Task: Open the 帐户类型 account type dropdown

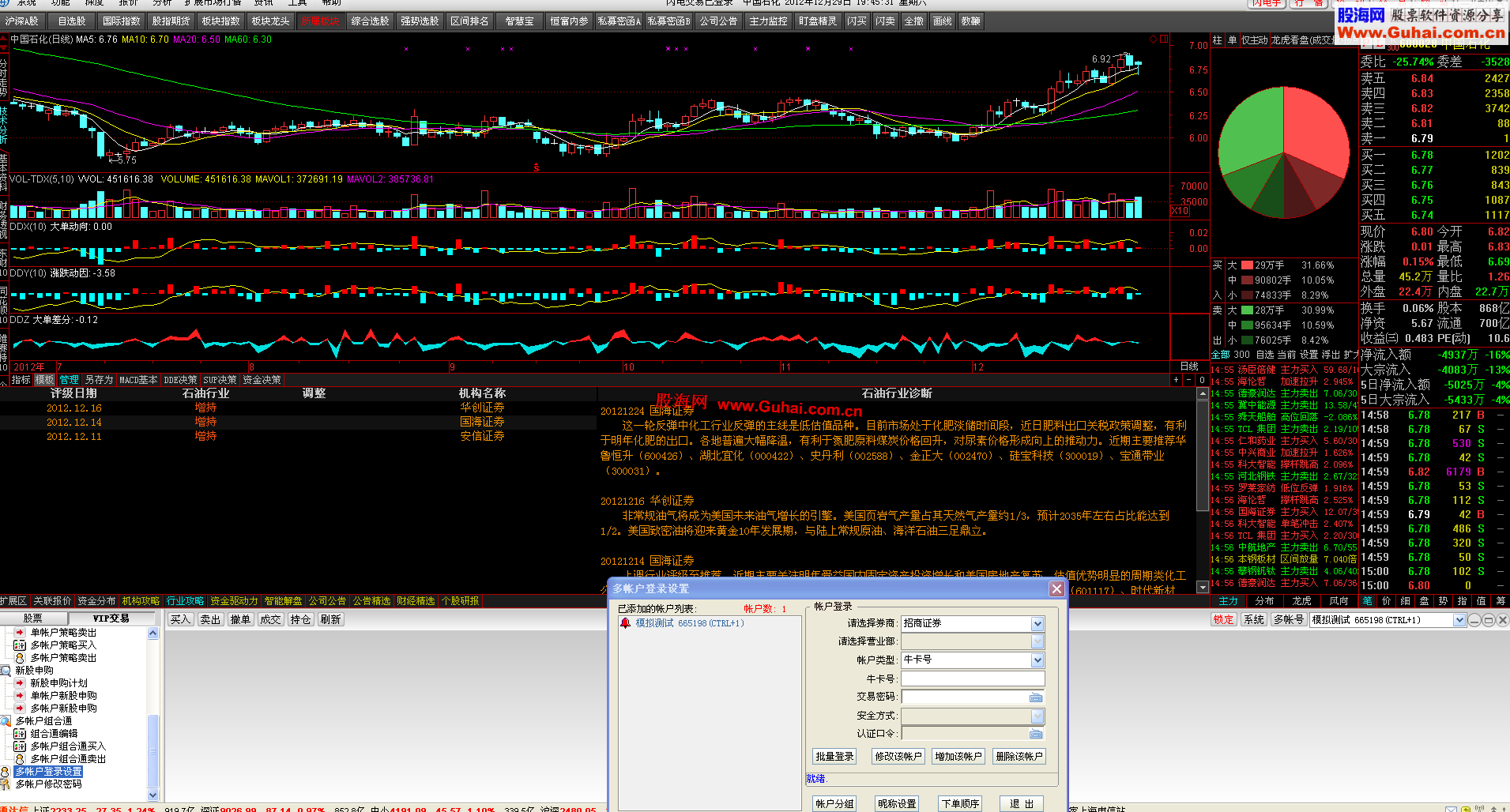Action: tap(1037, 660)
